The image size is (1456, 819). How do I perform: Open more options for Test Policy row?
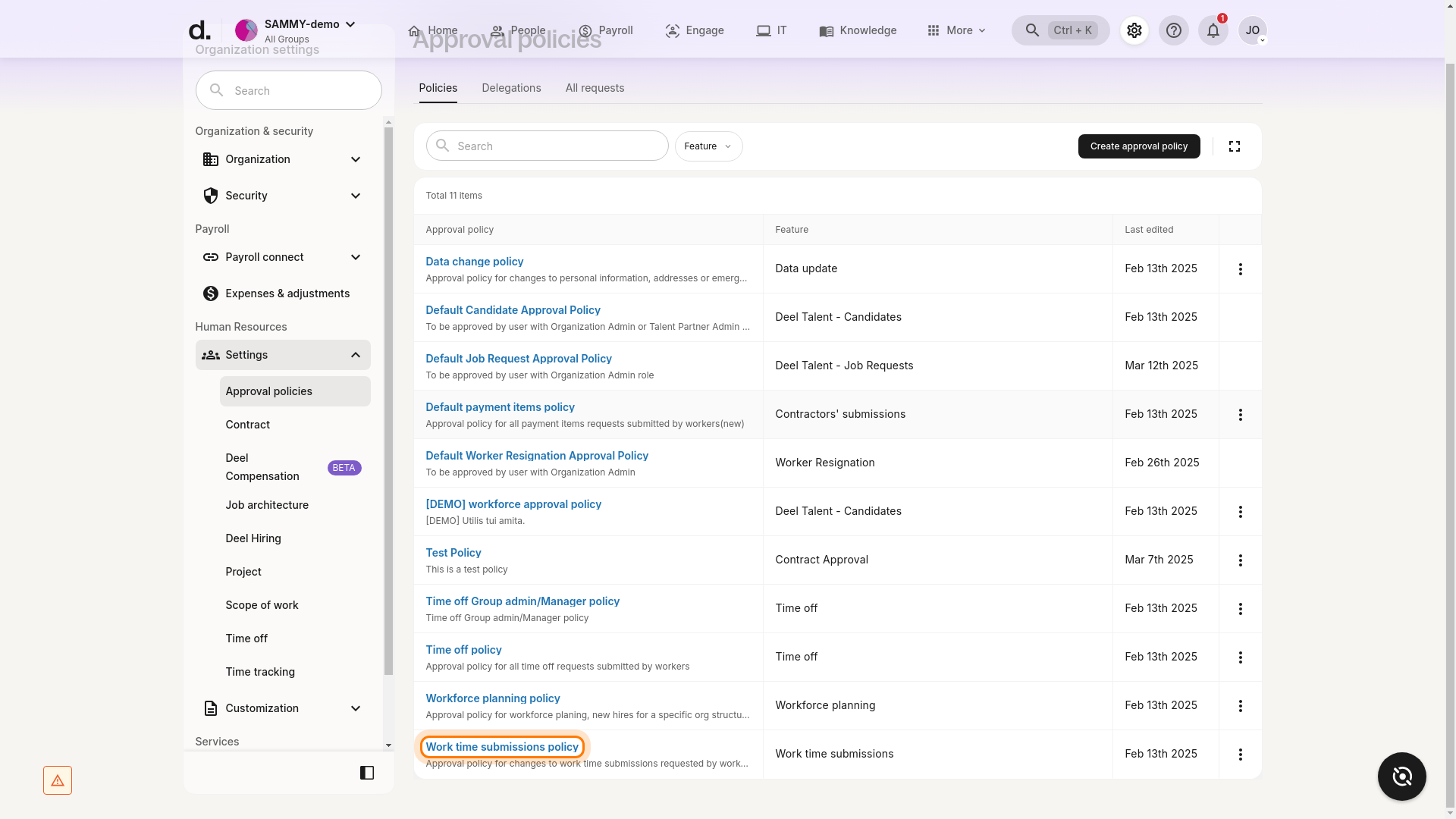click(x=1240, y=560)
